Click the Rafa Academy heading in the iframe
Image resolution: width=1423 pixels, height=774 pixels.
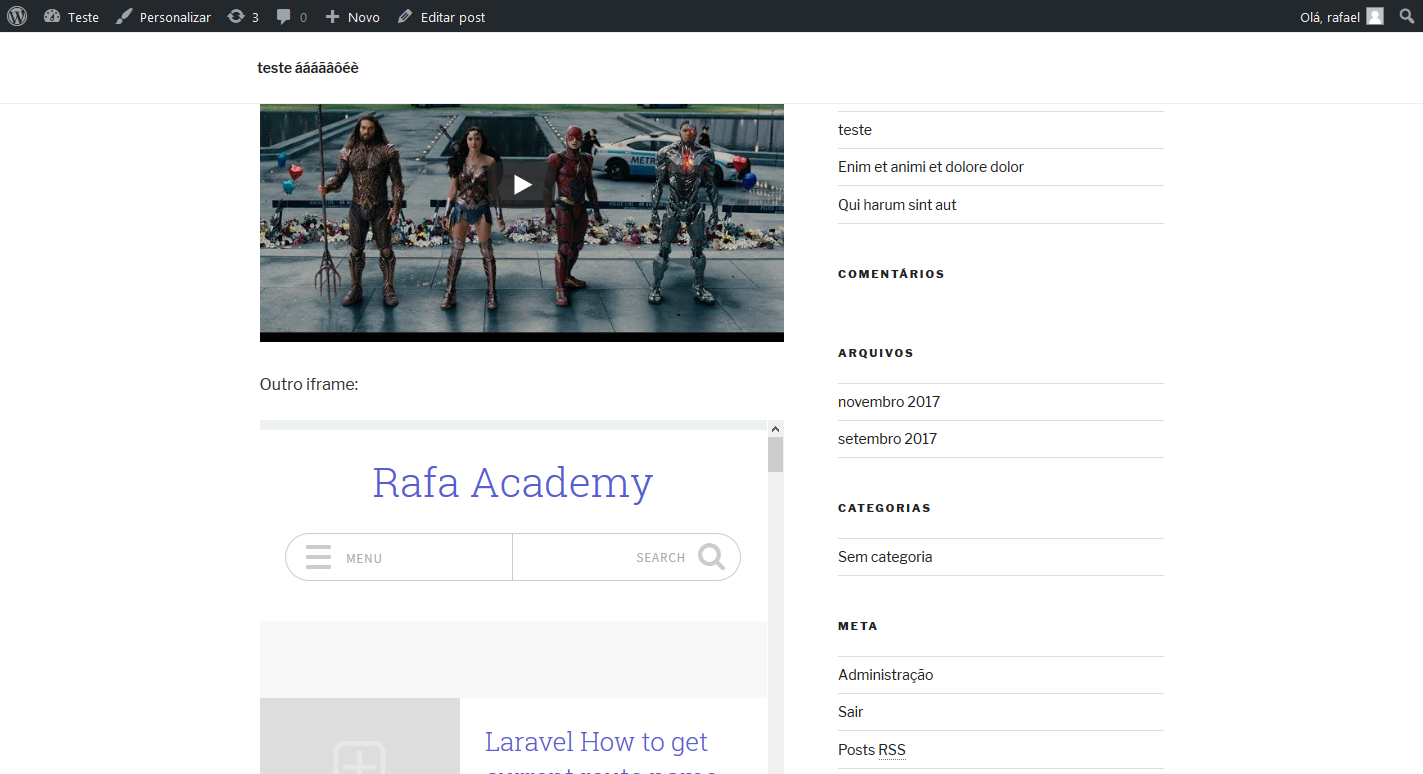512,482
